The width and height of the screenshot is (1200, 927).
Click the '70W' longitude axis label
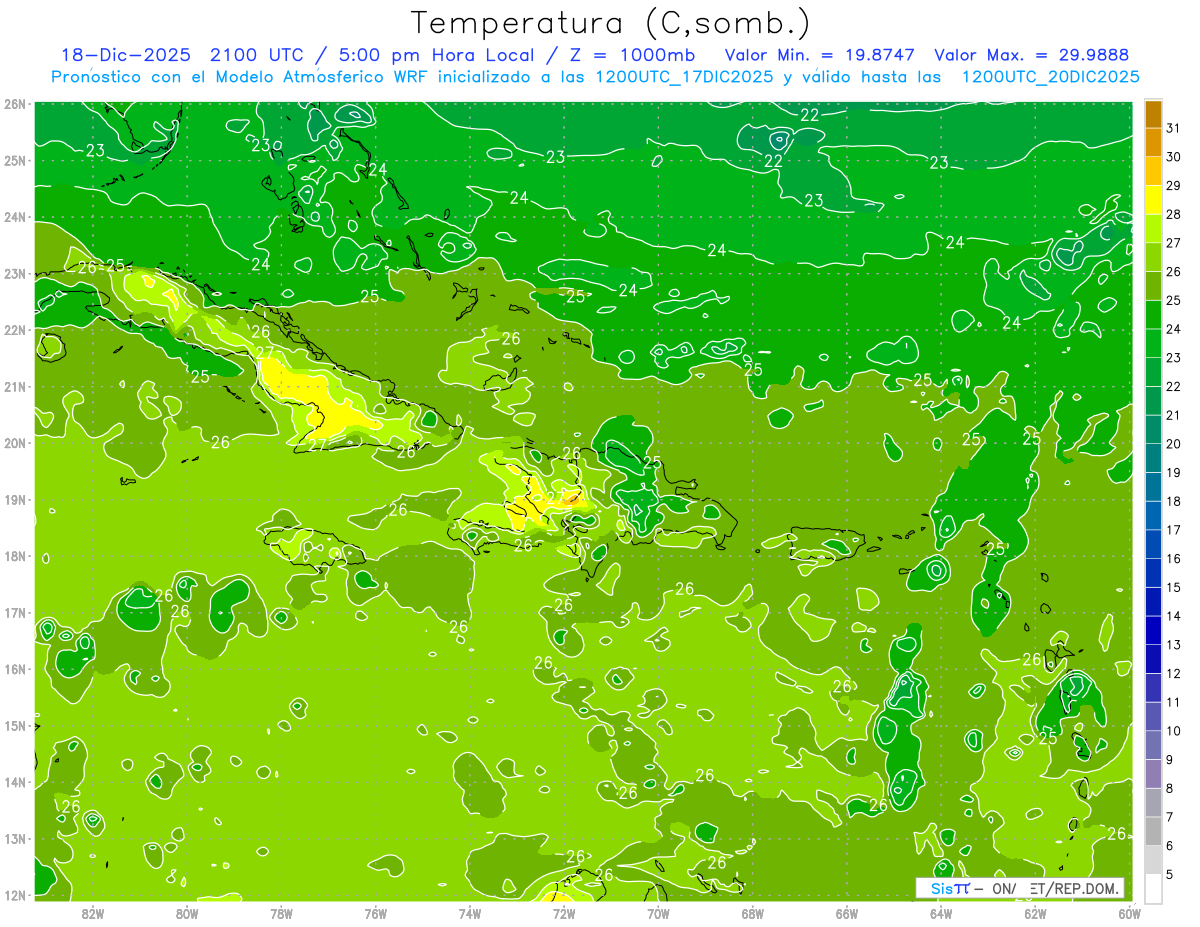(658, 913)
